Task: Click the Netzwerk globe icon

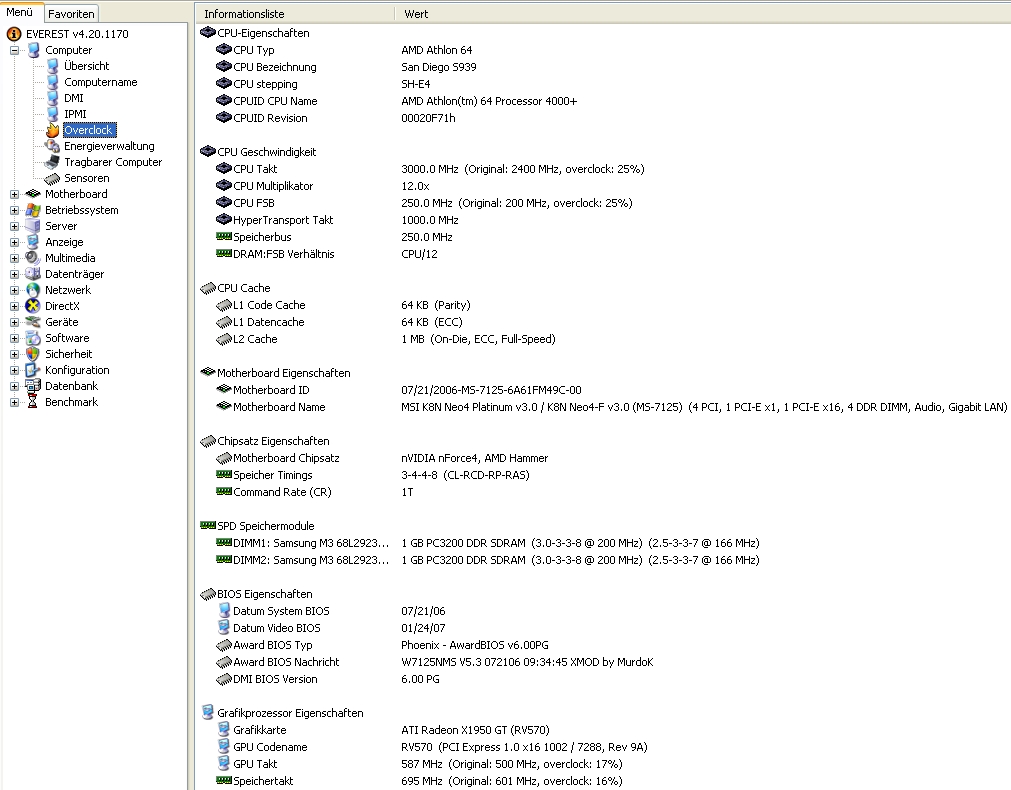Action: 33,290
